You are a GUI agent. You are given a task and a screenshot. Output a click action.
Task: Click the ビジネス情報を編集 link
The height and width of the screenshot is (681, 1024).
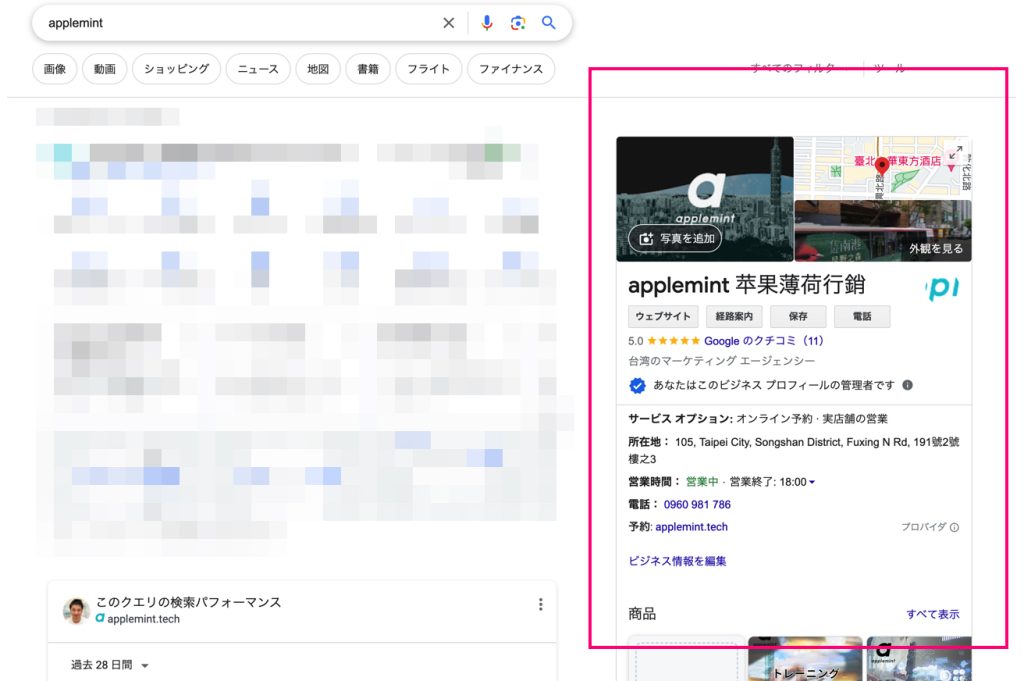click(x=677, y=561)
